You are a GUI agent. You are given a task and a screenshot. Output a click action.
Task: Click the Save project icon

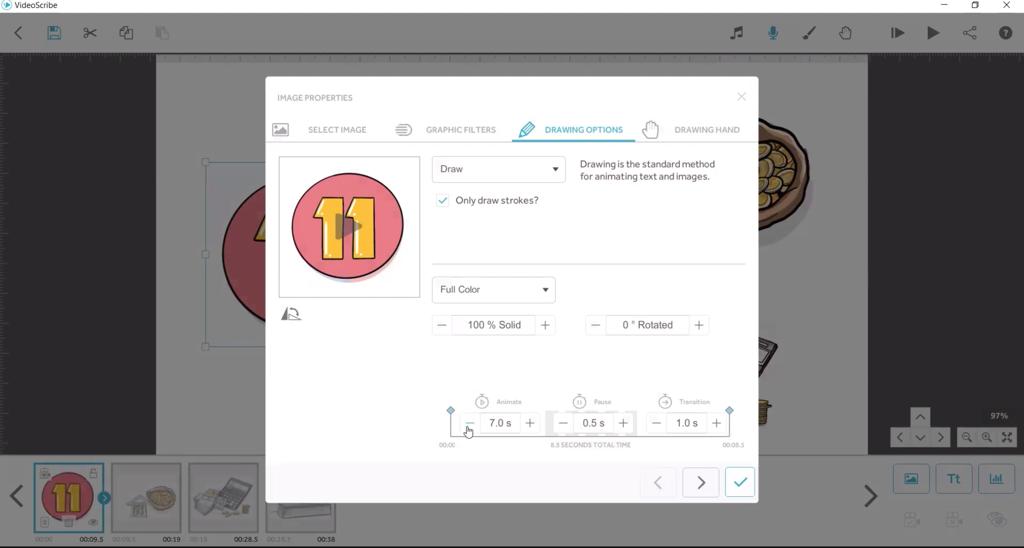point(54,33)
